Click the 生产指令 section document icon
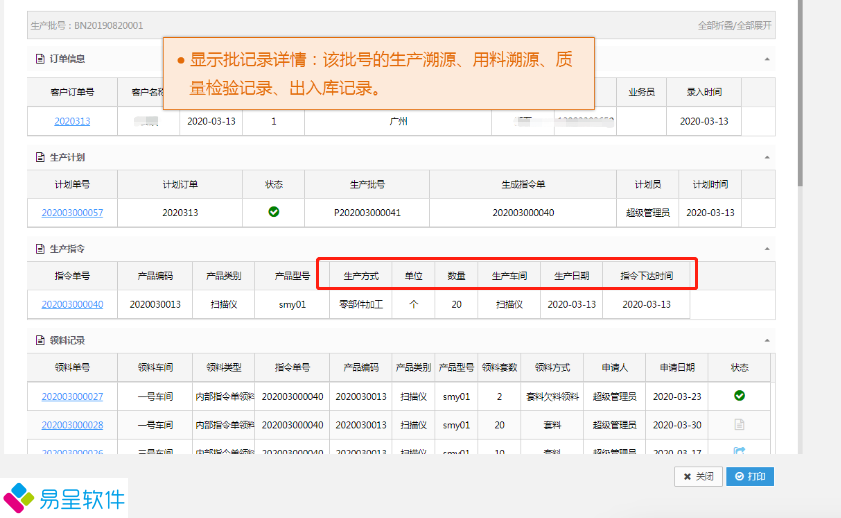This screenshot has height=518, width=841. [40, 249]
